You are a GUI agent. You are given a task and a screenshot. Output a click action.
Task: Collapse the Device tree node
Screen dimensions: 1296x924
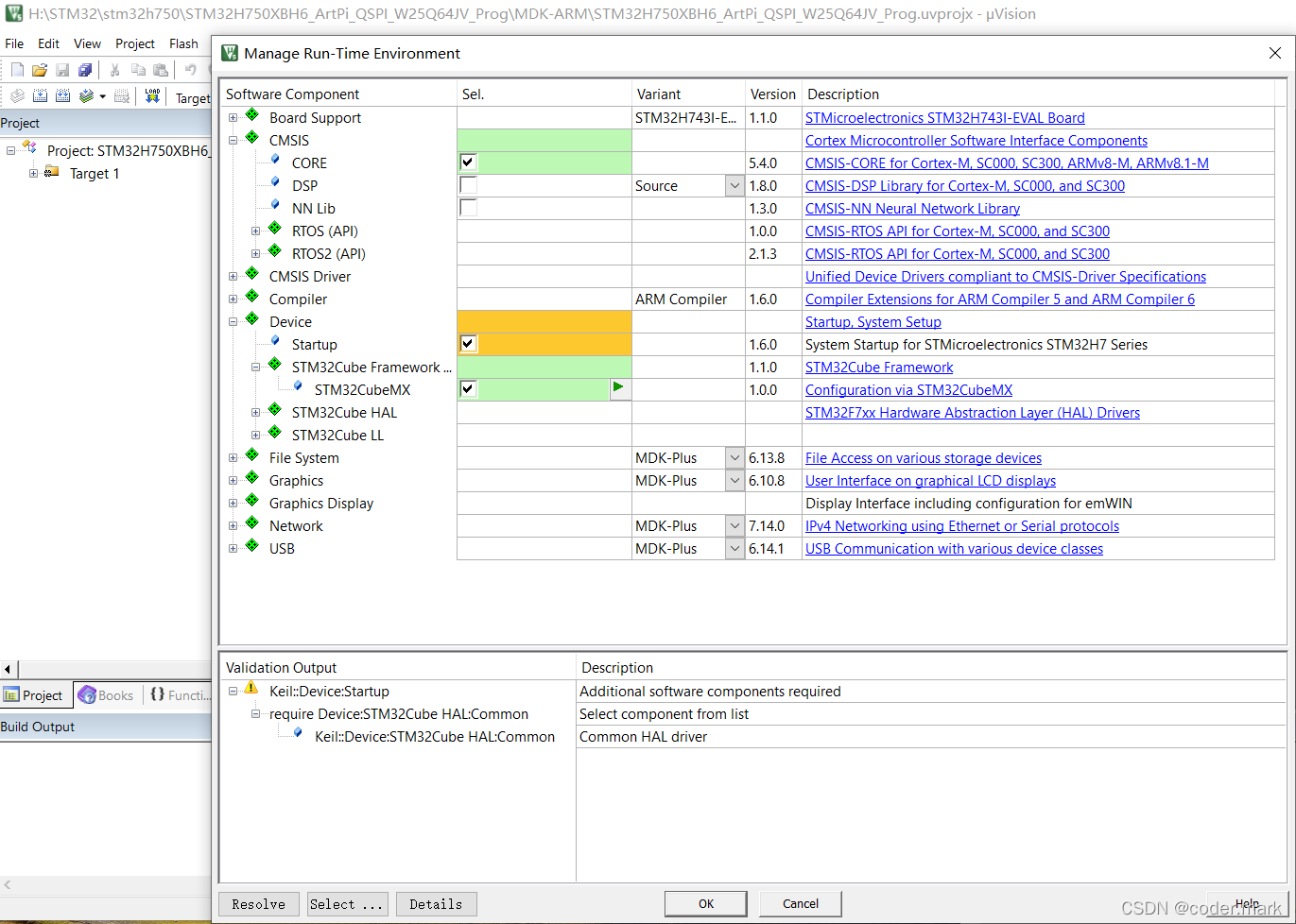[233, 322]
